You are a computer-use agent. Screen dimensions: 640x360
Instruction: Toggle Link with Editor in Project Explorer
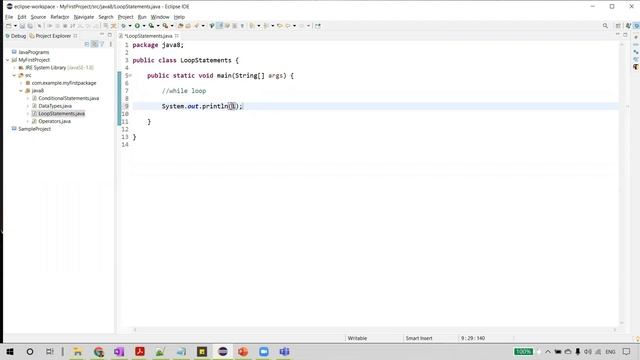tap(94, 44)
